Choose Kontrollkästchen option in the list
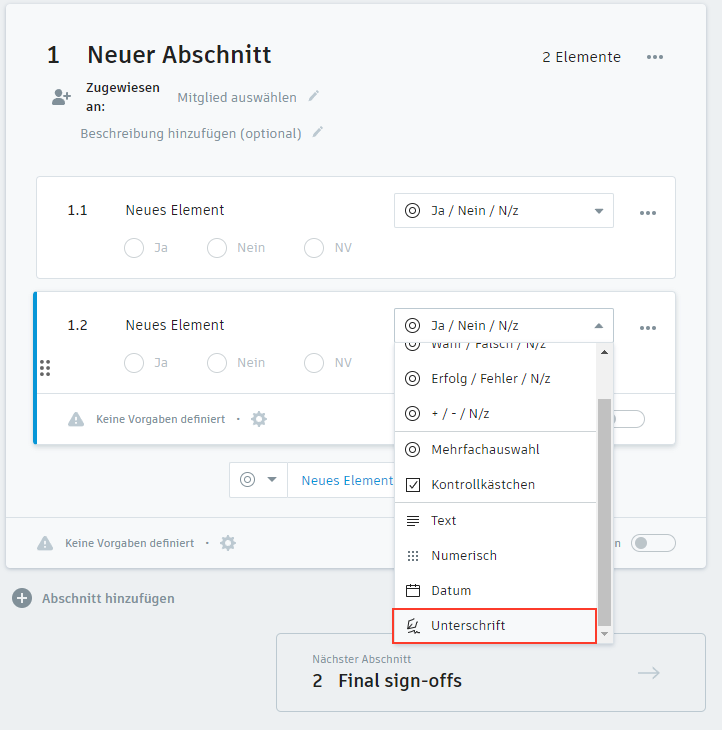The height and width of the screenshot is (730, 722). click(483, 485)
